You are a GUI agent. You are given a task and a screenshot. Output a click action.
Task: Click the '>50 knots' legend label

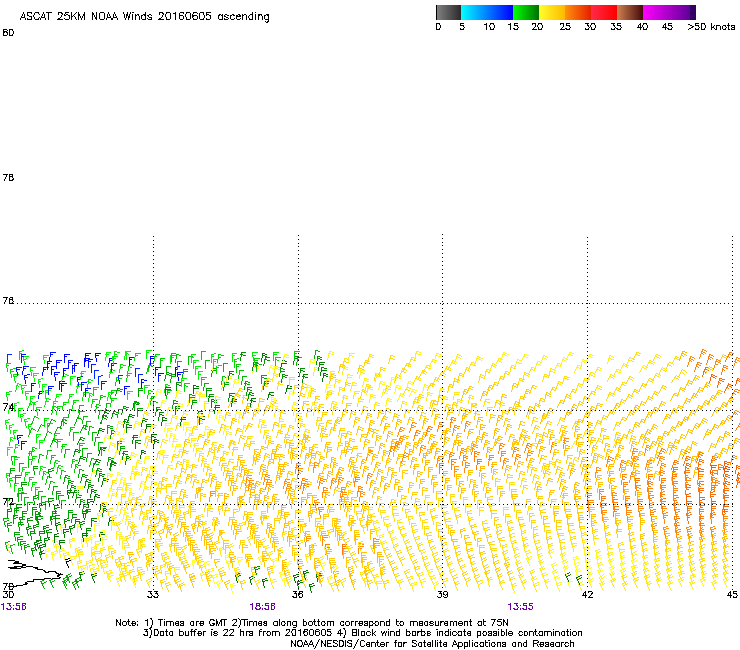click(x=711, y=27)
